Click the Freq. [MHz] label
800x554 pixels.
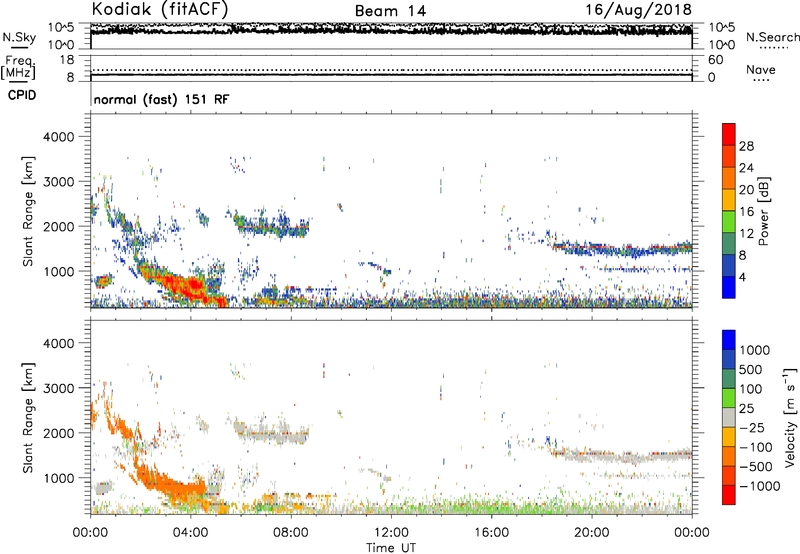click(18, 67)
